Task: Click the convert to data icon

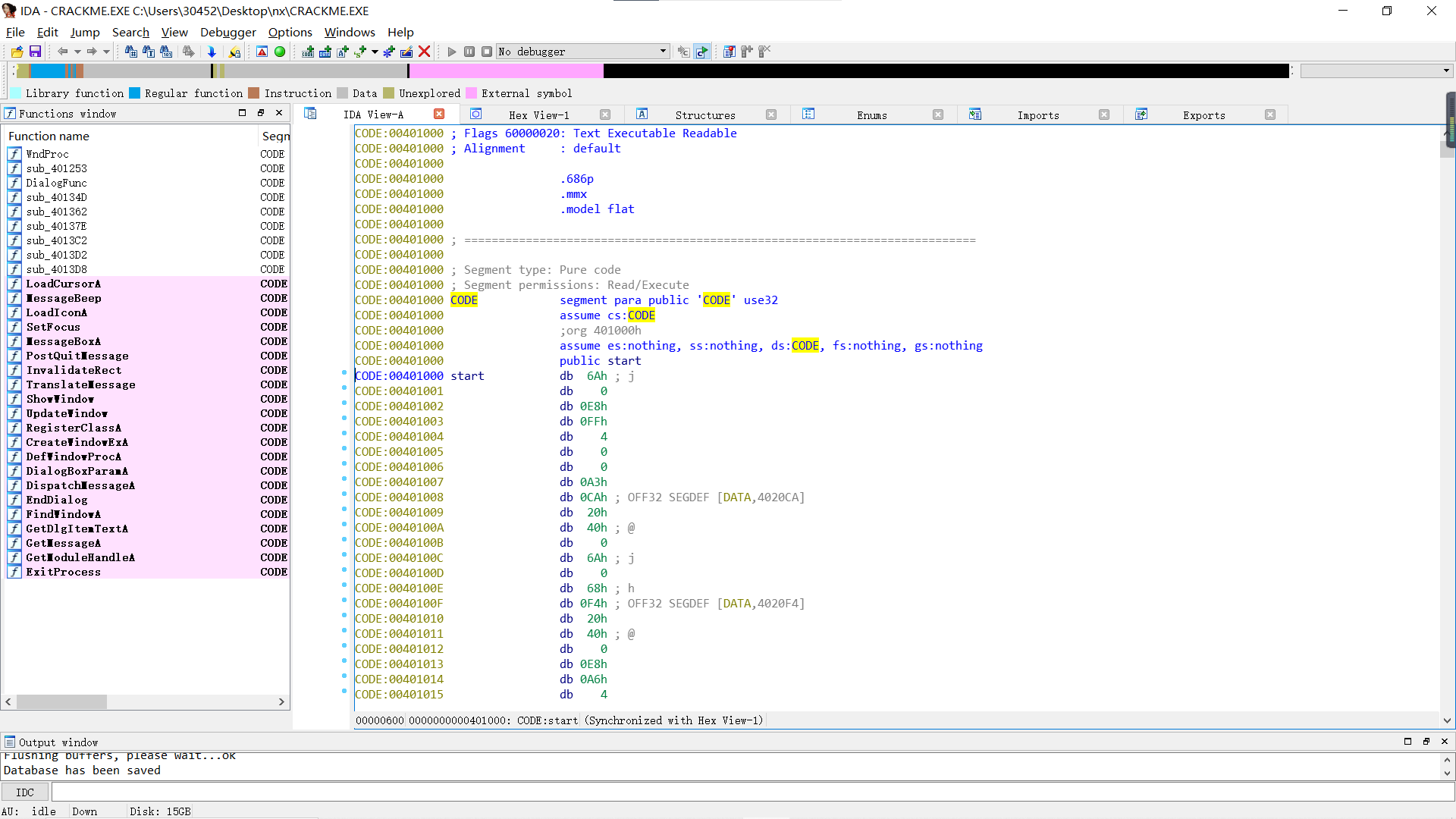Action: tap(325, 52)
